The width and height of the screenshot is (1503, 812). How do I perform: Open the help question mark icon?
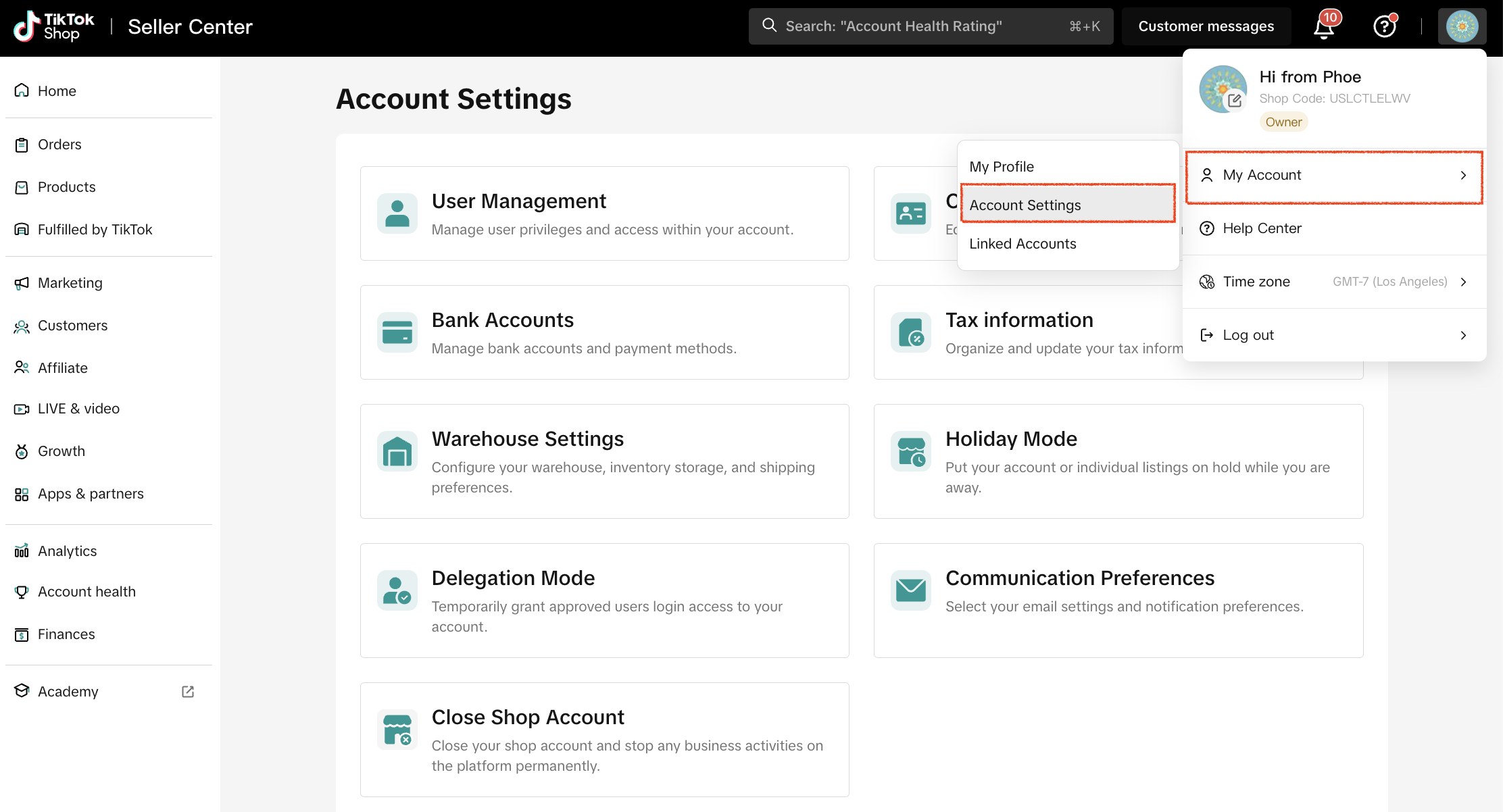point(1384,27)
